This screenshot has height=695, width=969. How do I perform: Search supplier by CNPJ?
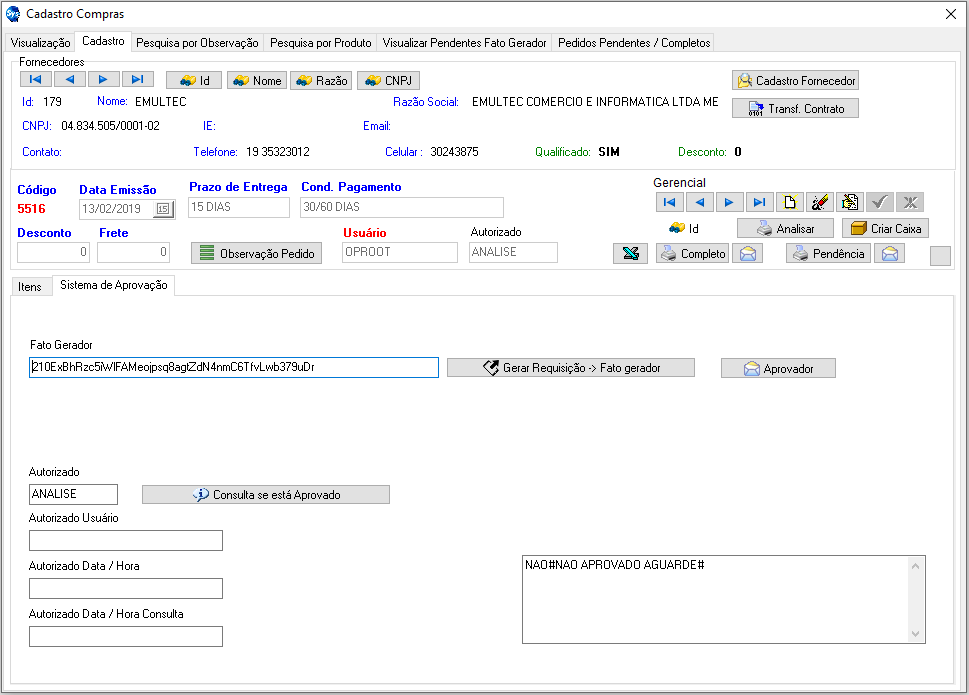point(388,81)
